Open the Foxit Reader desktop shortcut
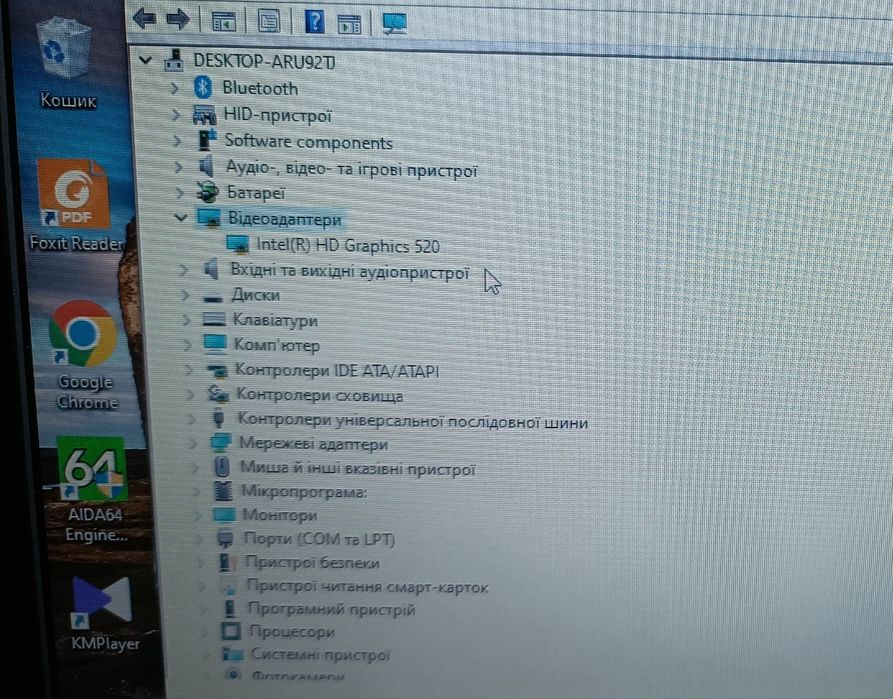893x699 pixels. click(x=76, y=205)
